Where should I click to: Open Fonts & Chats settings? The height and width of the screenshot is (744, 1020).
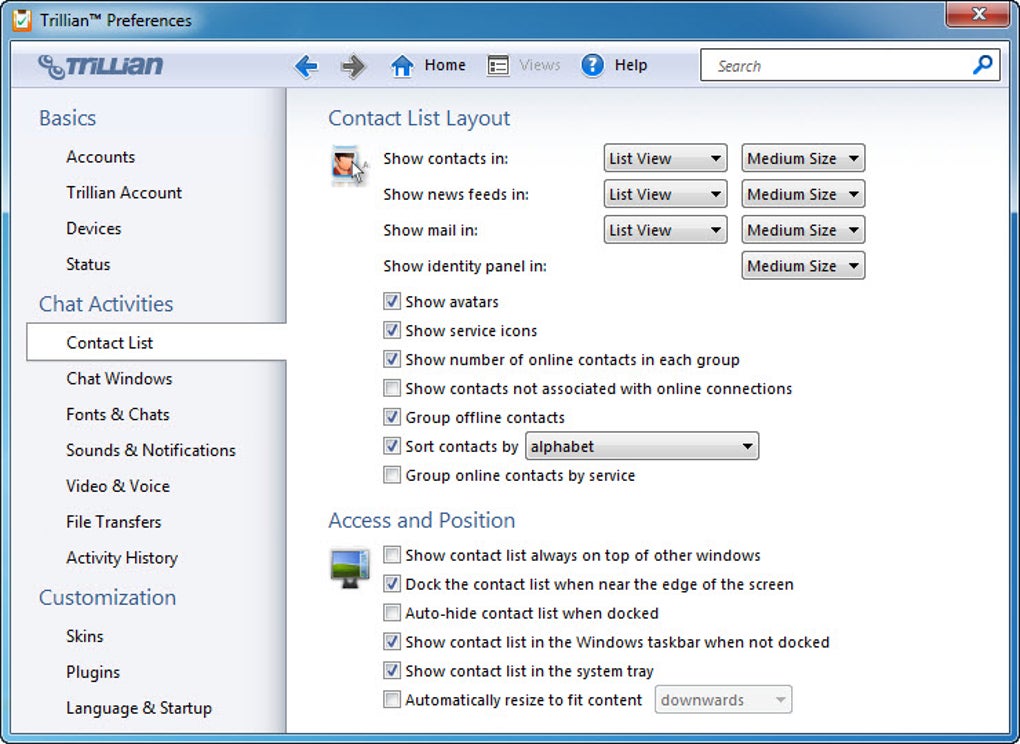pyautogui.click(x=118, y=414)
